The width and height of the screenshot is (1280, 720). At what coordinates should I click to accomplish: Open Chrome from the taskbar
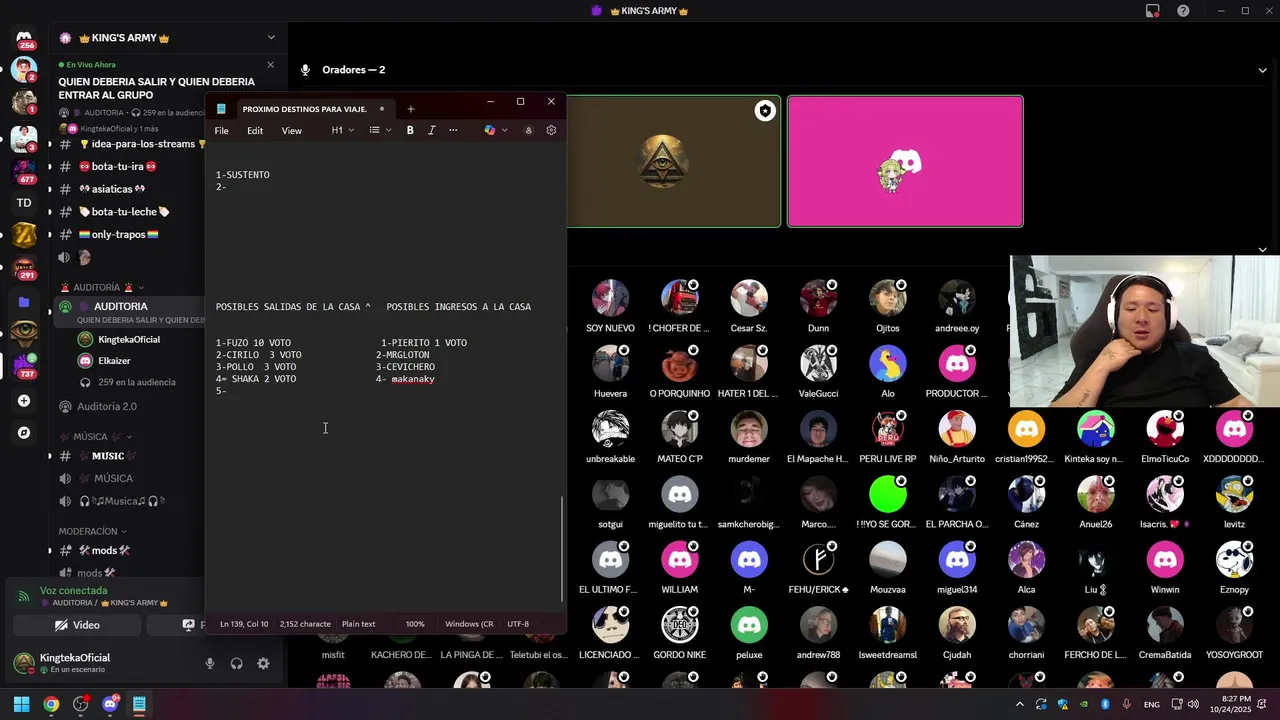(x=51, y=704)
